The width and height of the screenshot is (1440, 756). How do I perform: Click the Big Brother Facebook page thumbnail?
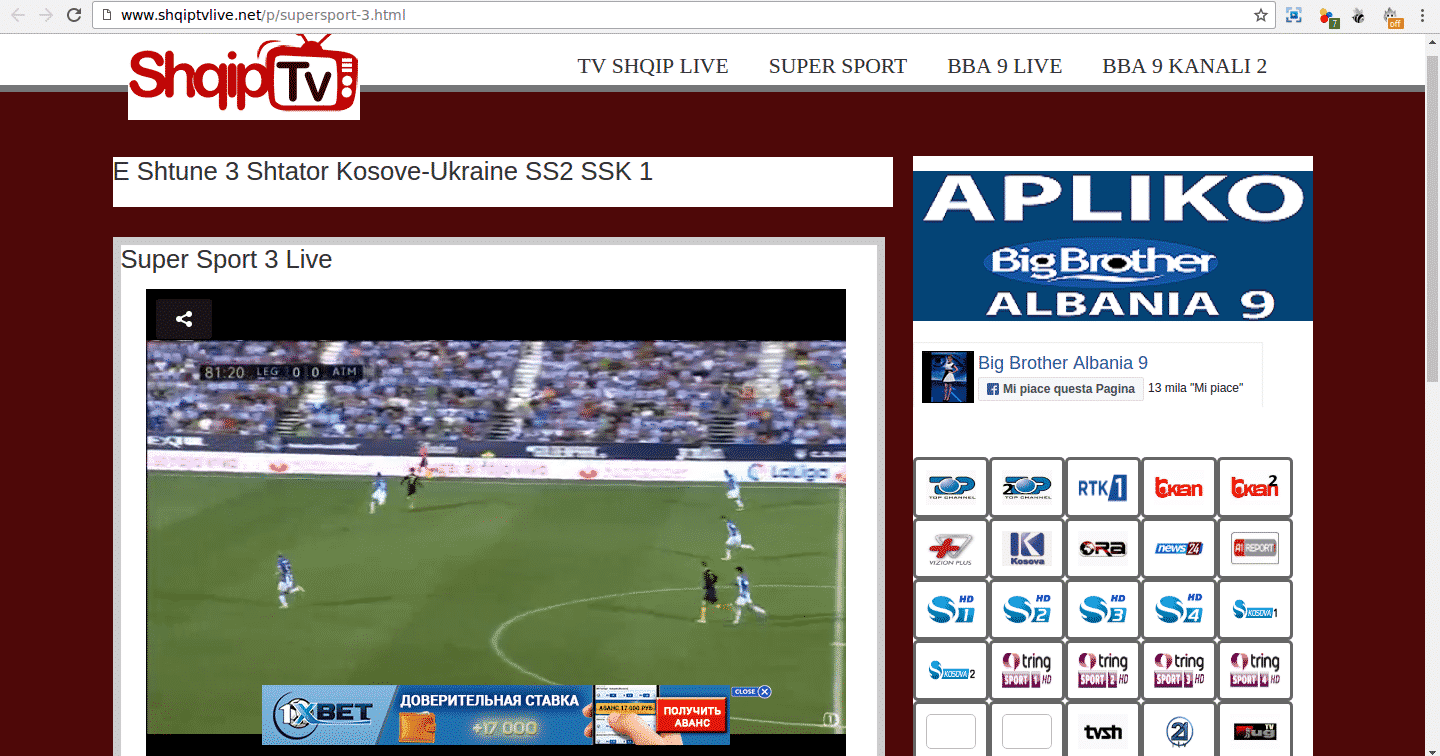948,377
